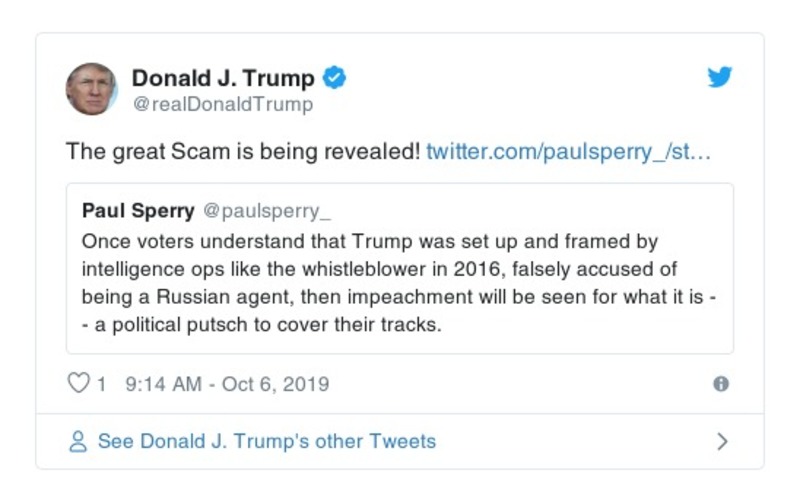Click the like count number 1
800x502 pixels.
(101, 384)
